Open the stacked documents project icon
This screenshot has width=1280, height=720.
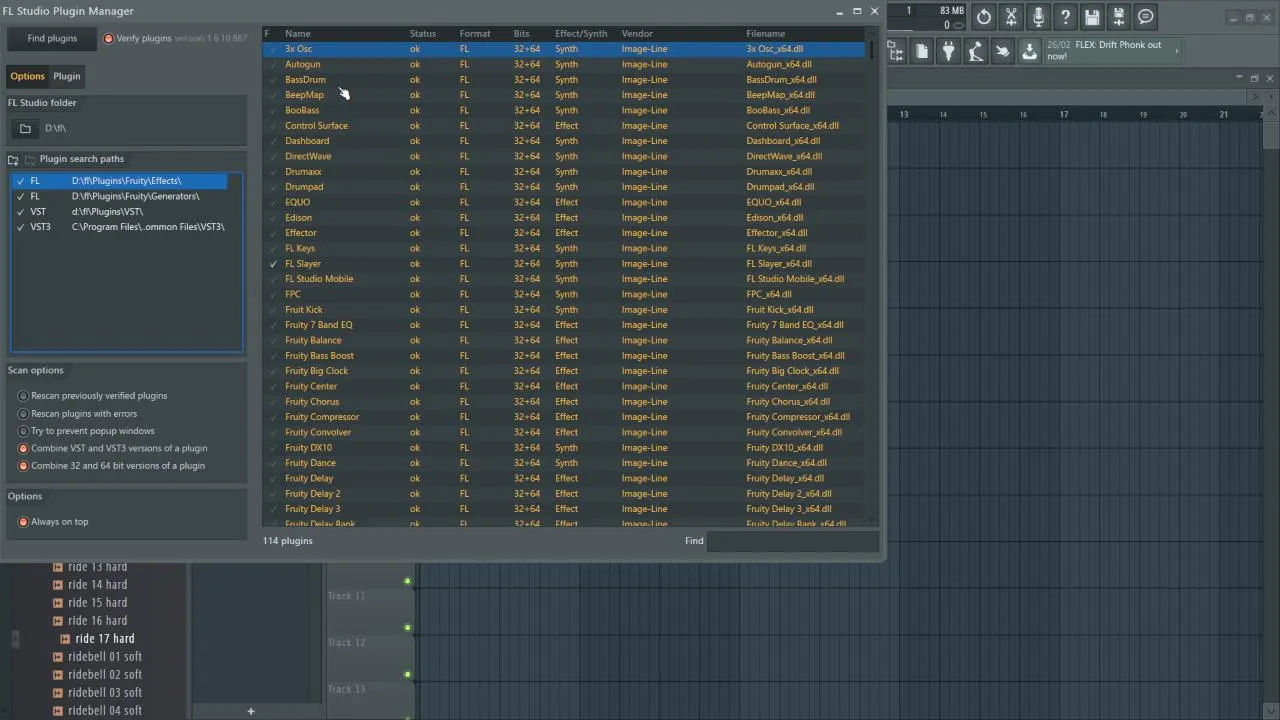922,52
